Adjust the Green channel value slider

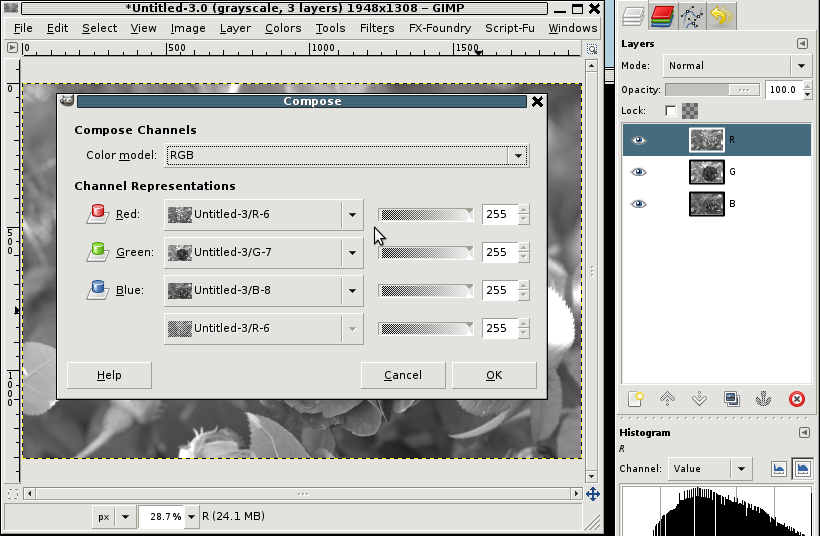coord(426,253)
